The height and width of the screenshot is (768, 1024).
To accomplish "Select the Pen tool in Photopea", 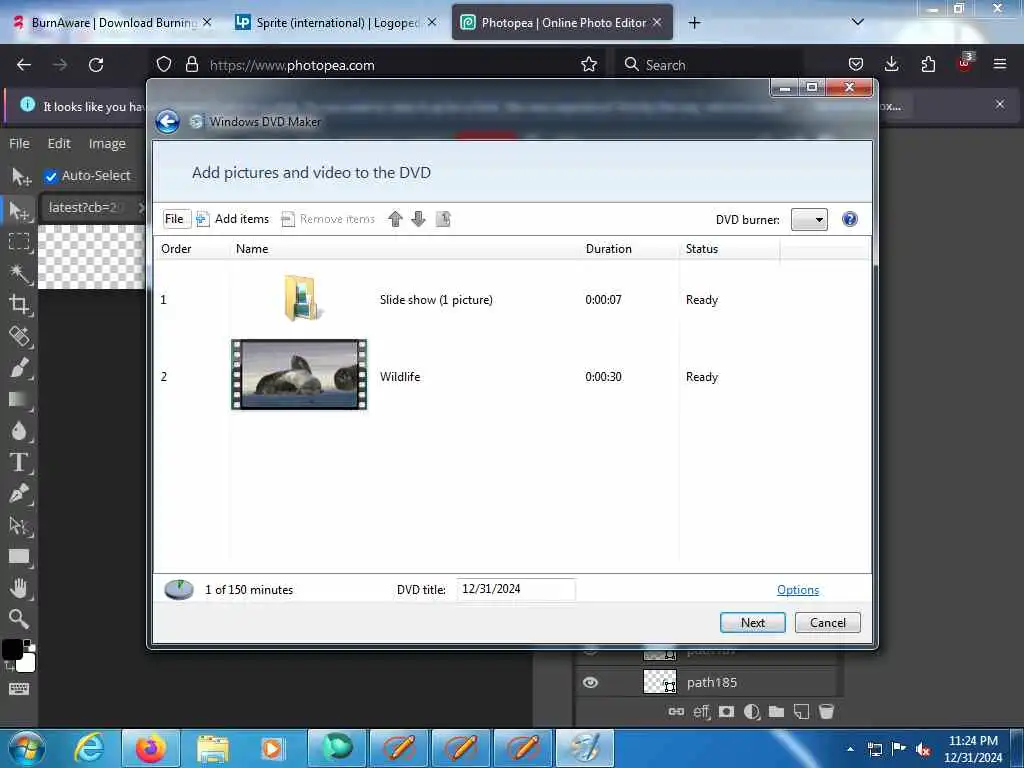I will coord(20,493).
